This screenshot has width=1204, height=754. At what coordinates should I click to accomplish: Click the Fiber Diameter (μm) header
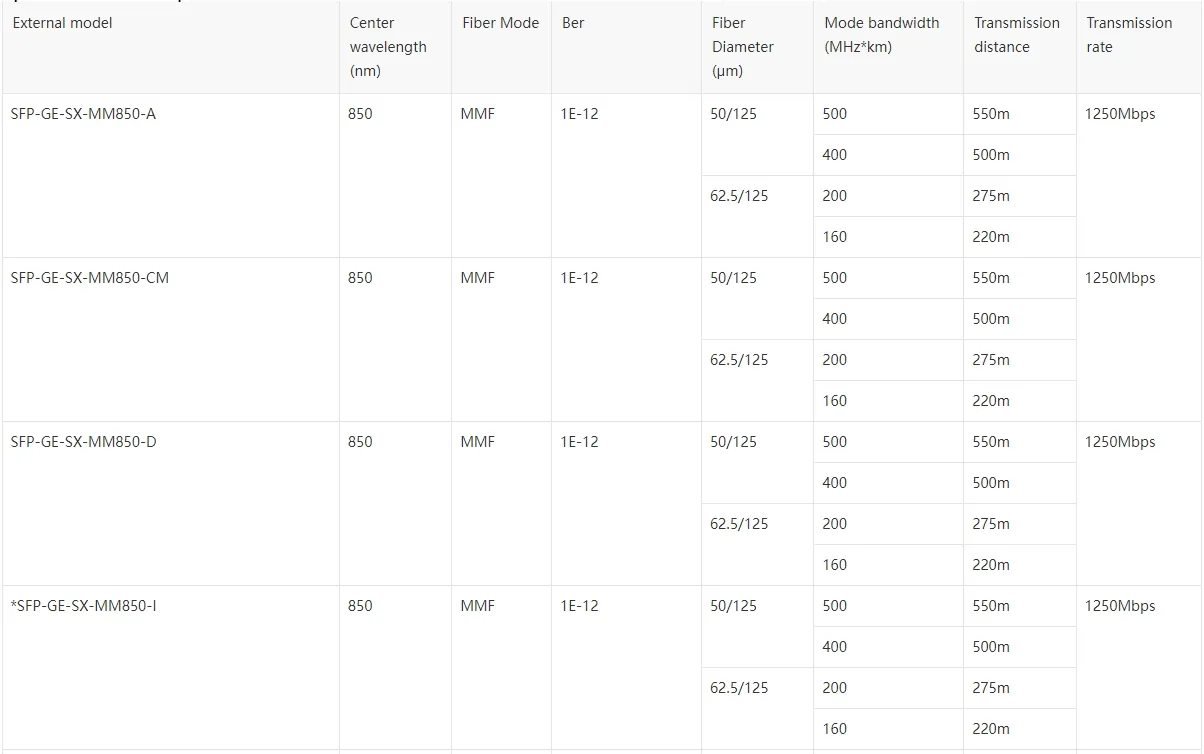click(743, 47)
